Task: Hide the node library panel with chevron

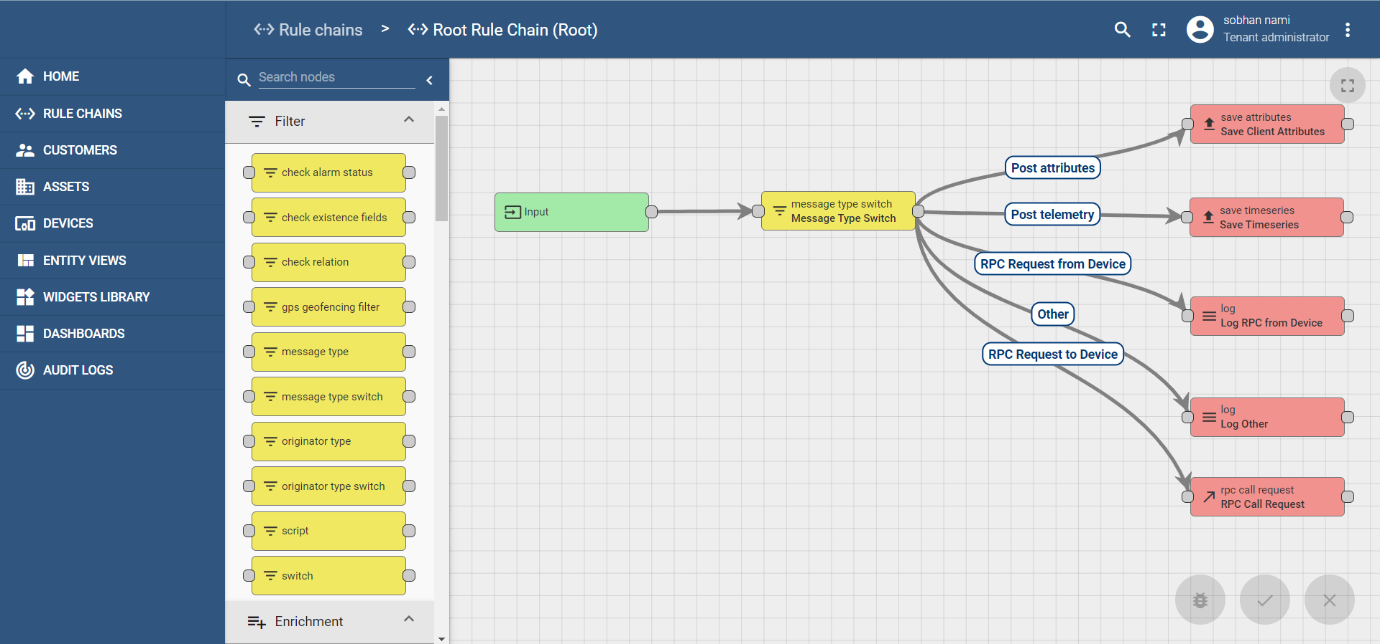Action: coord(430,80)
